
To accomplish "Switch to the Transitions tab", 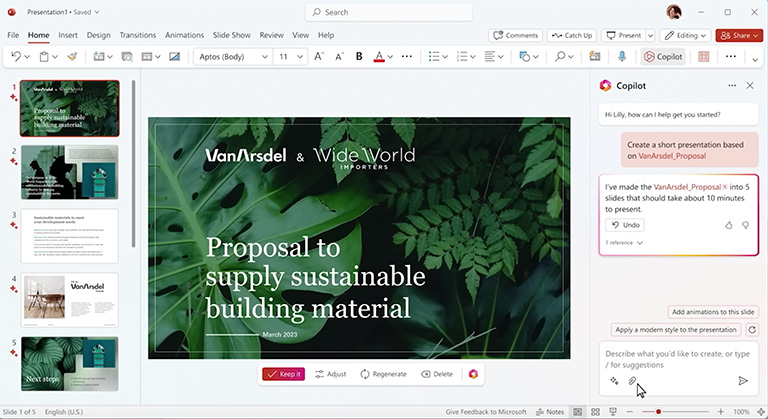I will tap(138, 35).
